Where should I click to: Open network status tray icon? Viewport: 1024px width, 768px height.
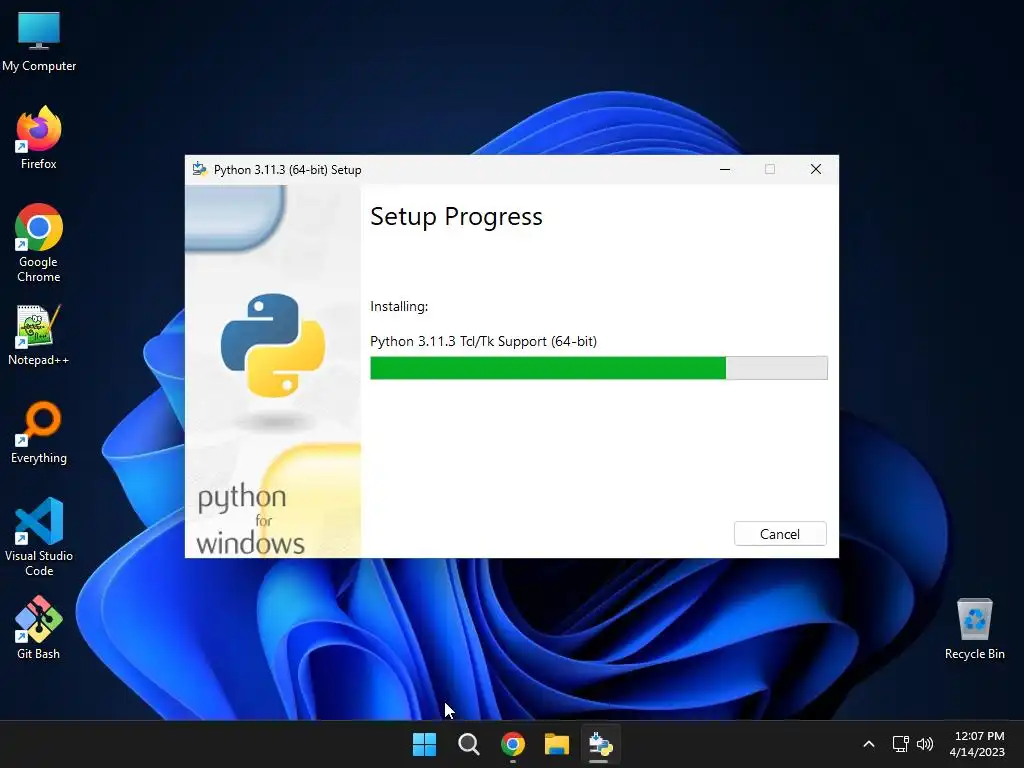(901, 744)
